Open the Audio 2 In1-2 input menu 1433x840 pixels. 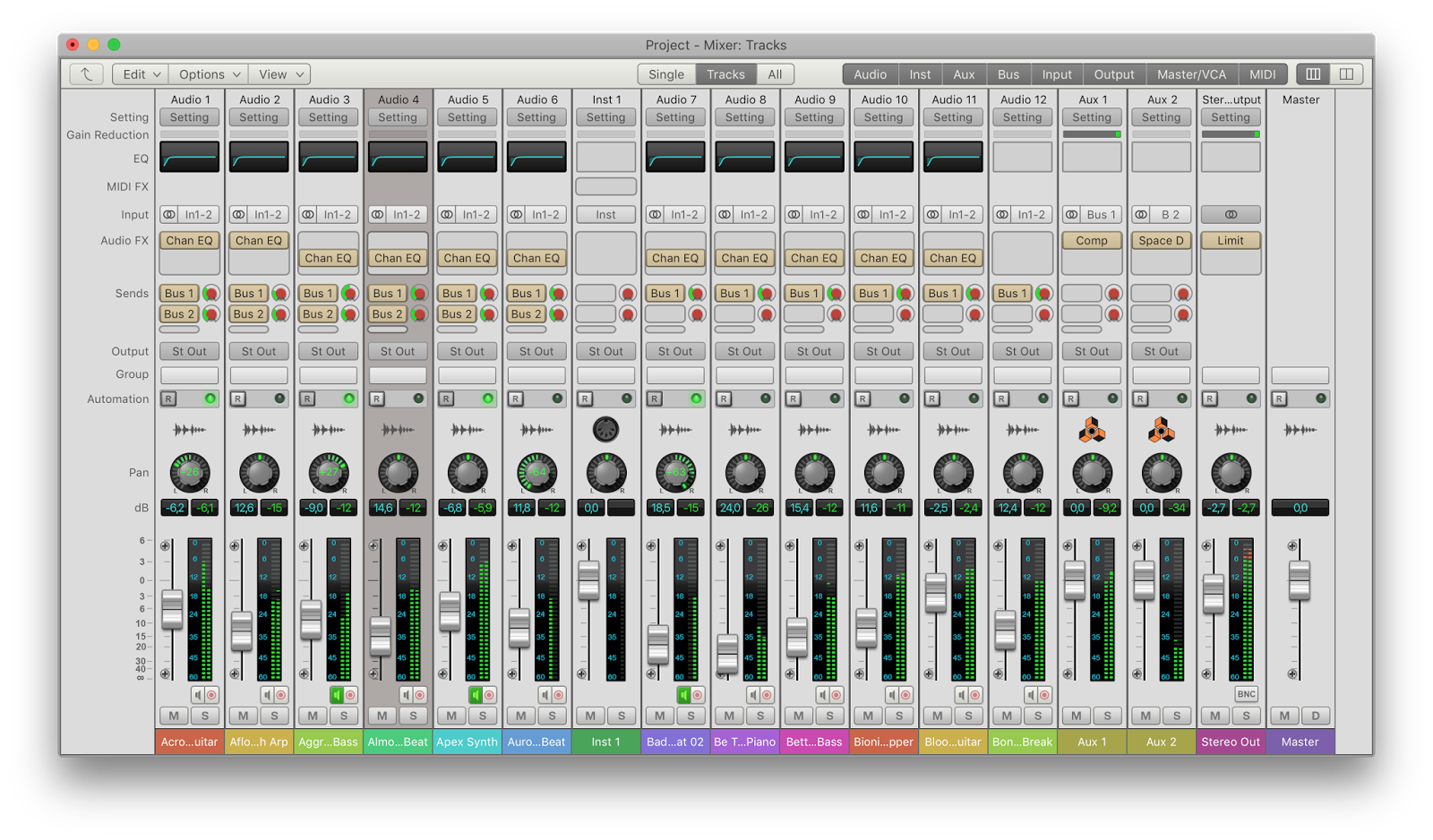tap(268, 215)
